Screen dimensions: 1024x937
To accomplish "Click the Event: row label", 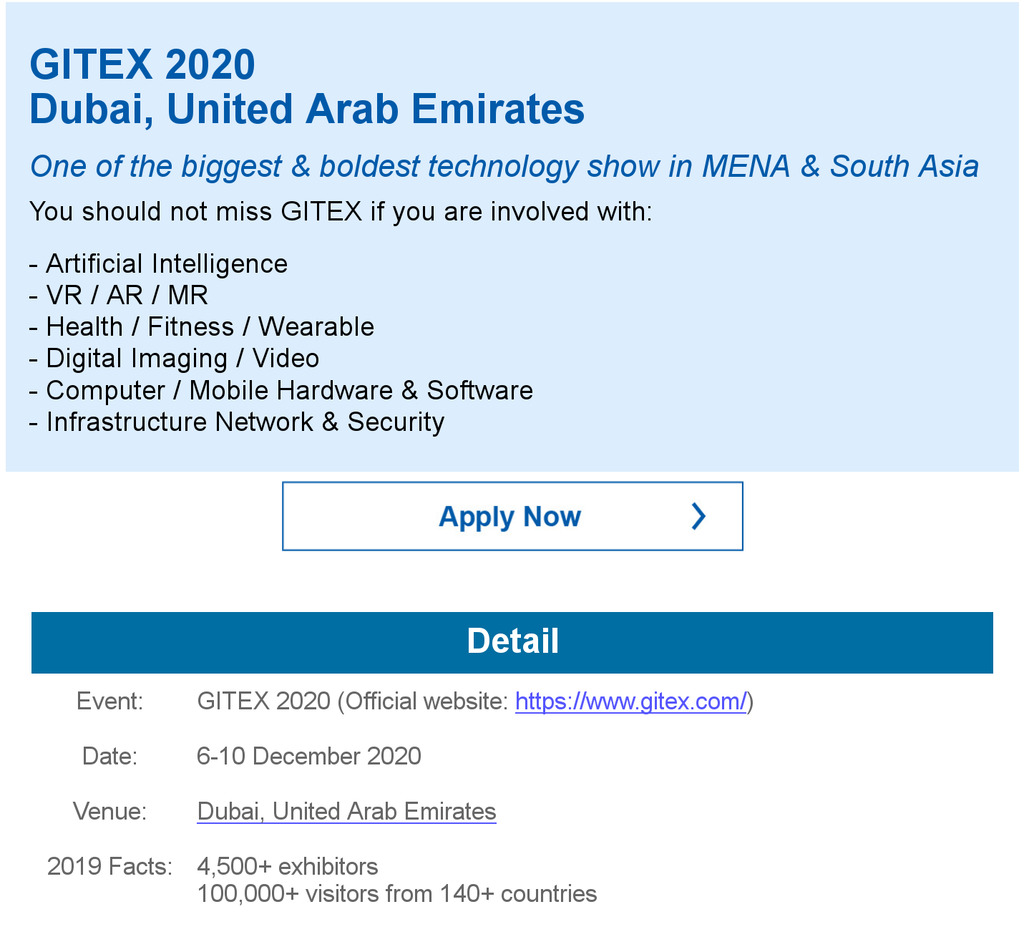I will (110, 702).
